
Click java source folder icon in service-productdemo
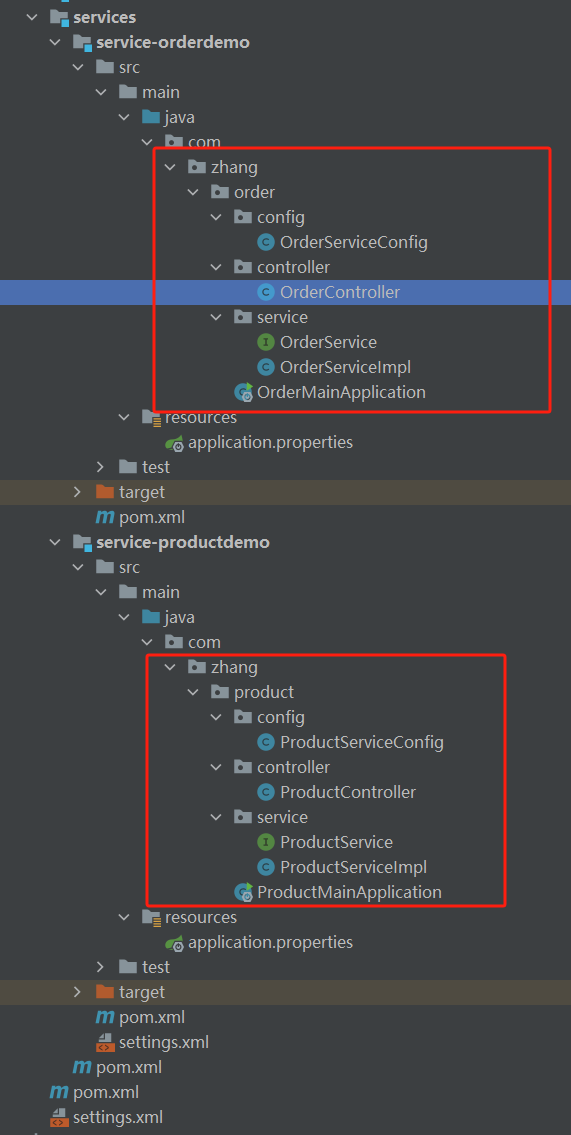(151, 617)
